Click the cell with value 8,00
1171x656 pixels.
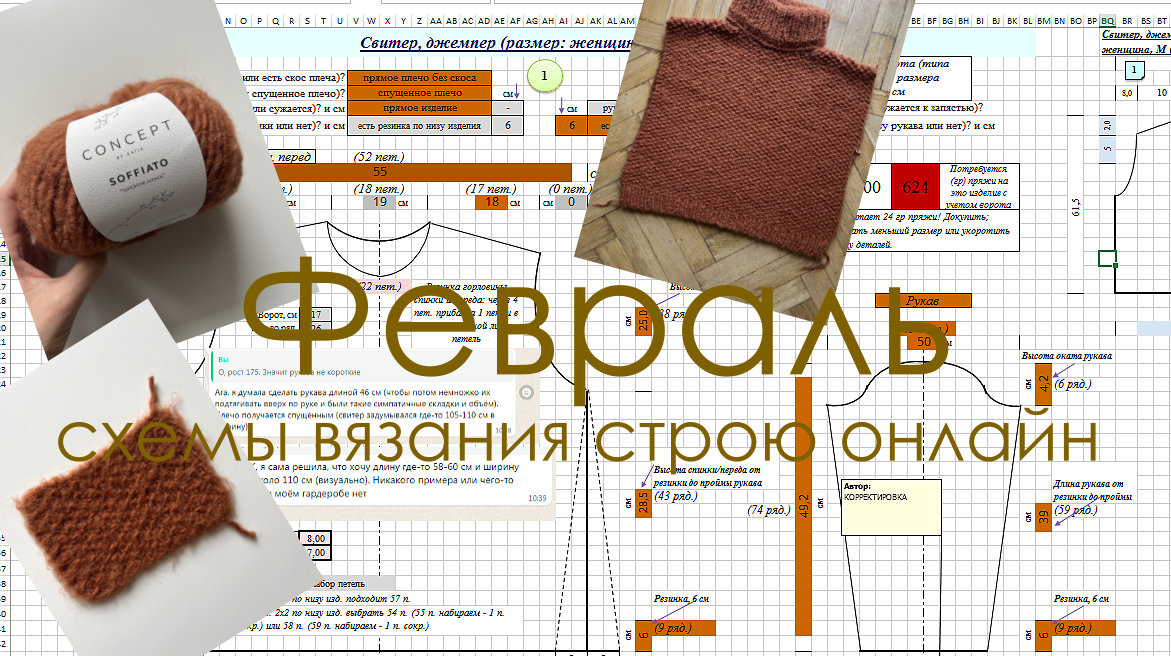pos(315,538)
